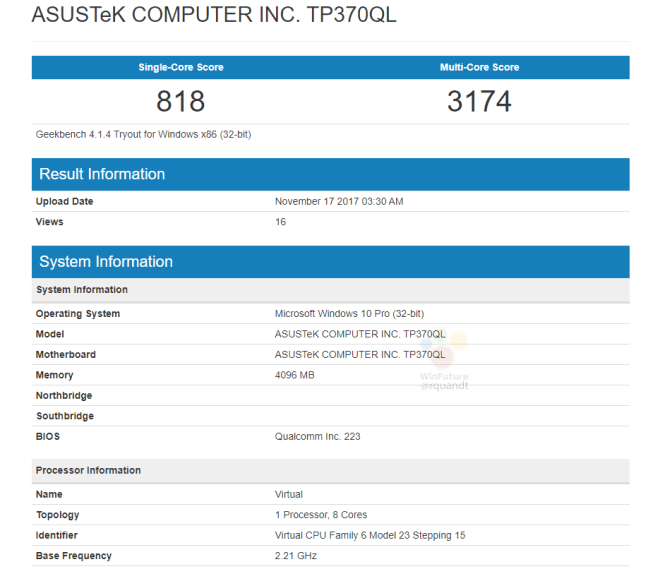Click the WinFuture watermark logo
Screen dimensions: 660x569
(444, 353)
